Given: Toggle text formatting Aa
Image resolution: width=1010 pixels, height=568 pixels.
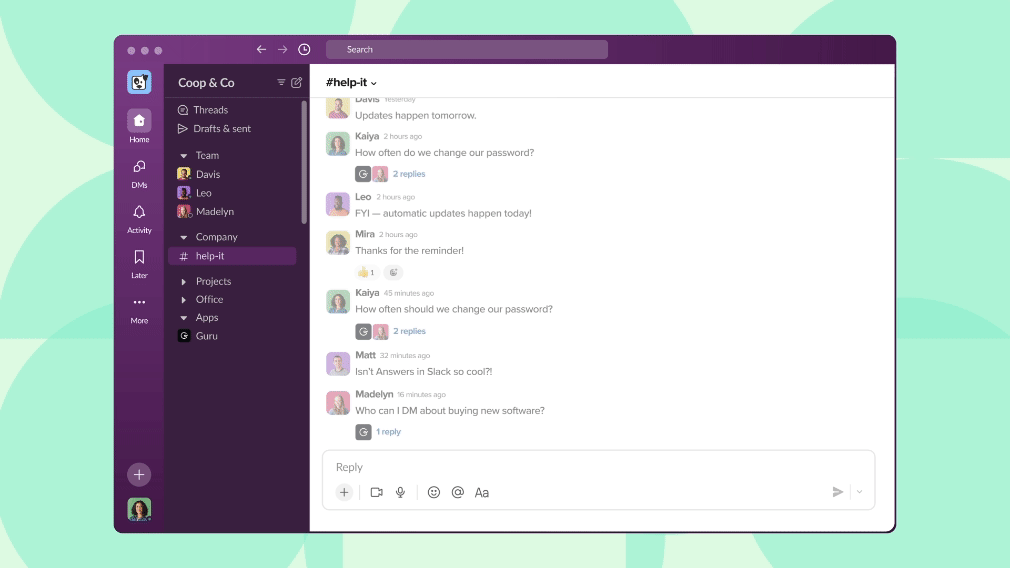Looking at the screenshot, I should point(482,493).
